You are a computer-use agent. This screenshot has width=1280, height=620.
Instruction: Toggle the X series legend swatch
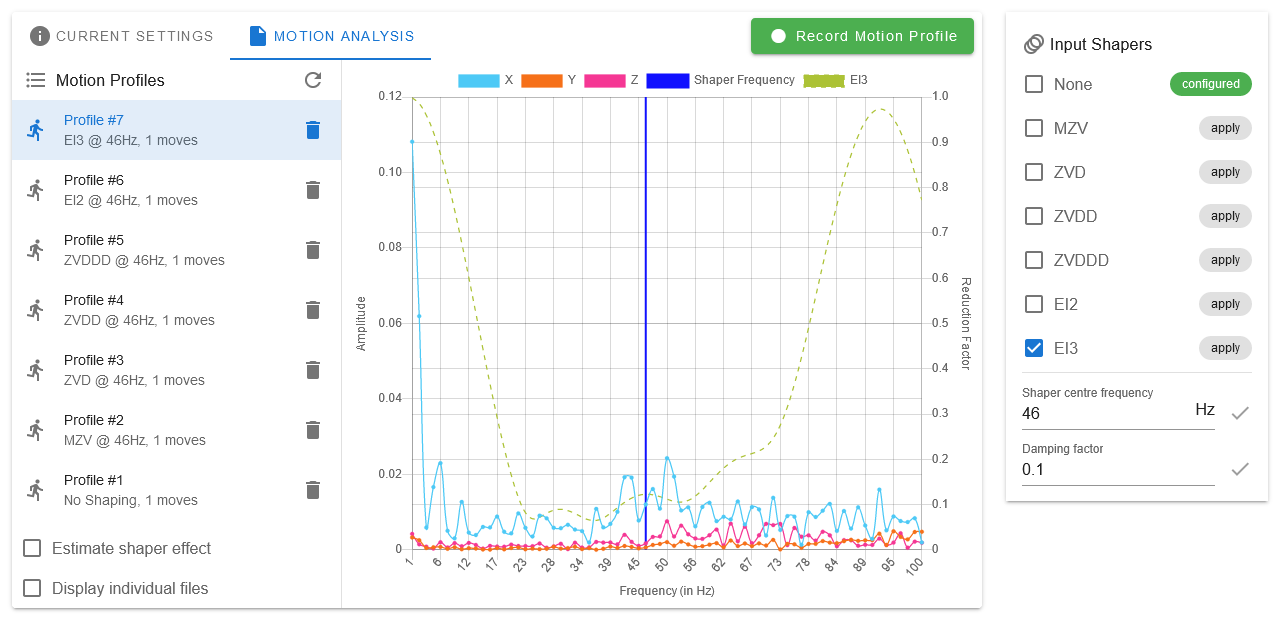coord(479,80)
